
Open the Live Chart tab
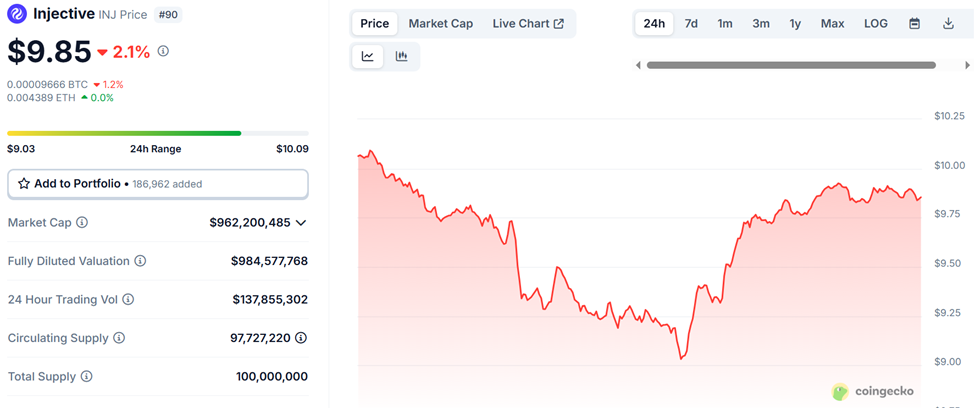pyautogui.click(x=528, y=24)
